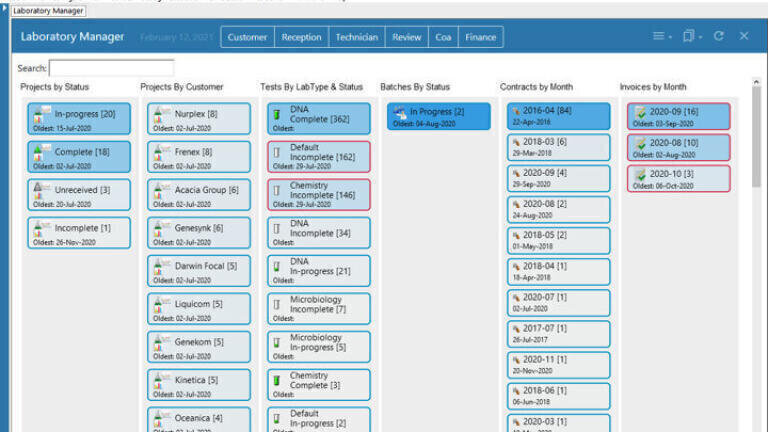Select the Complete [18] projects tile
The width and height of the screenshot is (768, 432).
79,157
